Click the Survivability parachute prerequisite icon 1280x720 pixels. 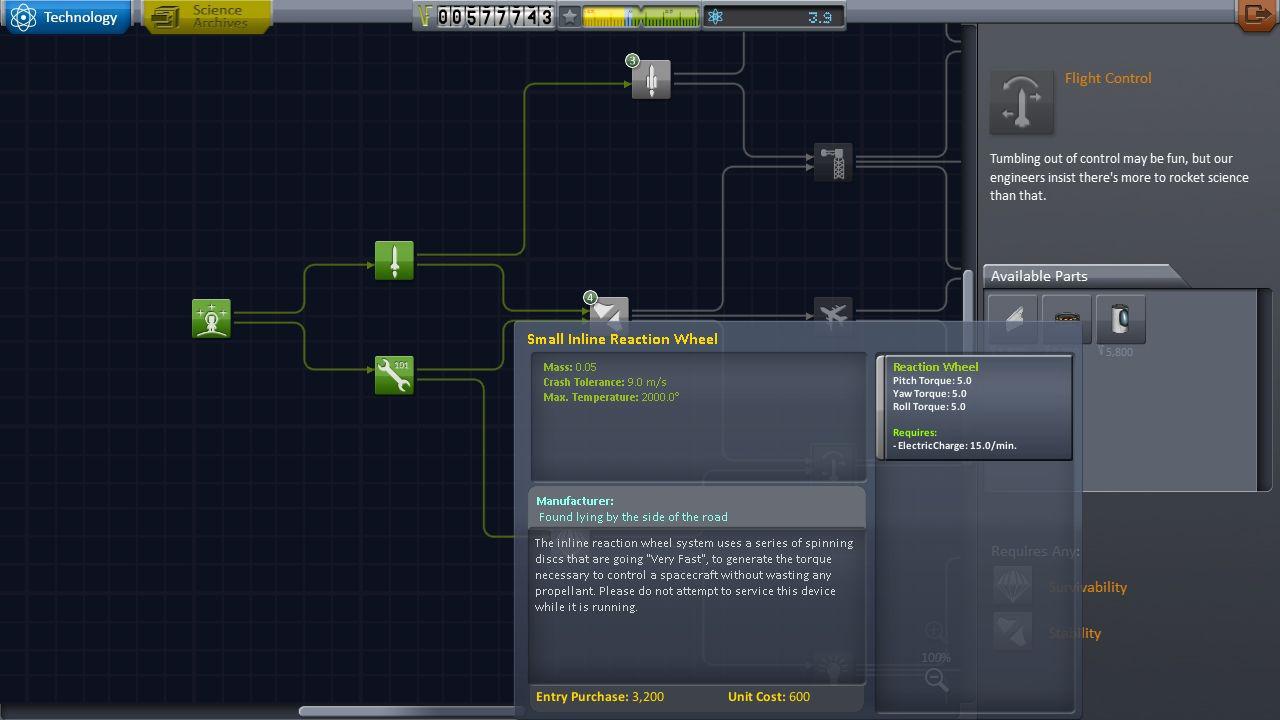coord(1012,586)
